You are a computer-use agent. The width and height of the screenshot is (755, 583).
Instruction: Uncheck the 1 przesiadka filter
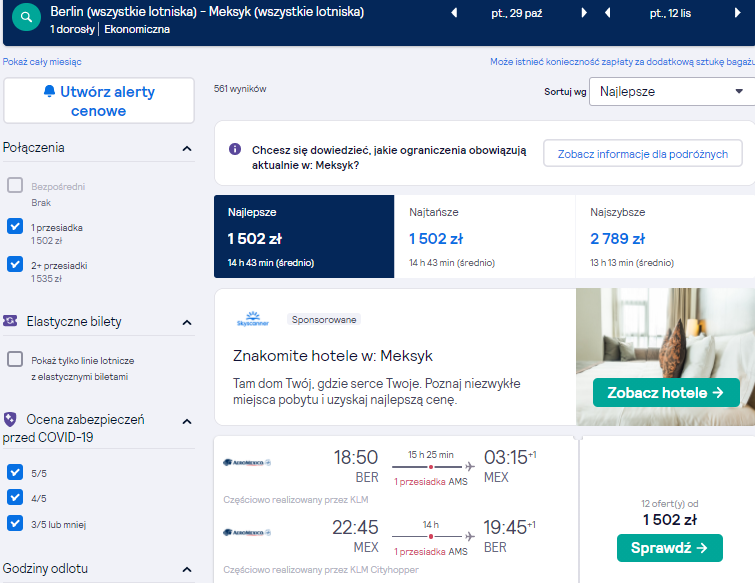(x=15, y=226)
